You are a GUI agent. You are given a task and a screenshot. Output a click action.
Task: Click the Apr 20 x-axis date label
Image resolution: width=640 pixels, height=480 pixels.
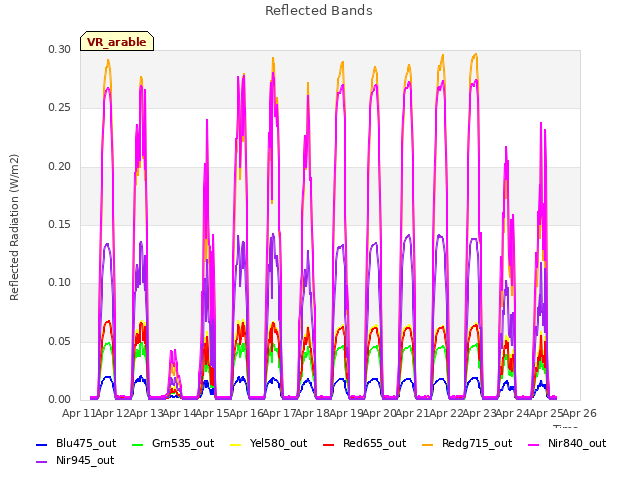[379, 413]
